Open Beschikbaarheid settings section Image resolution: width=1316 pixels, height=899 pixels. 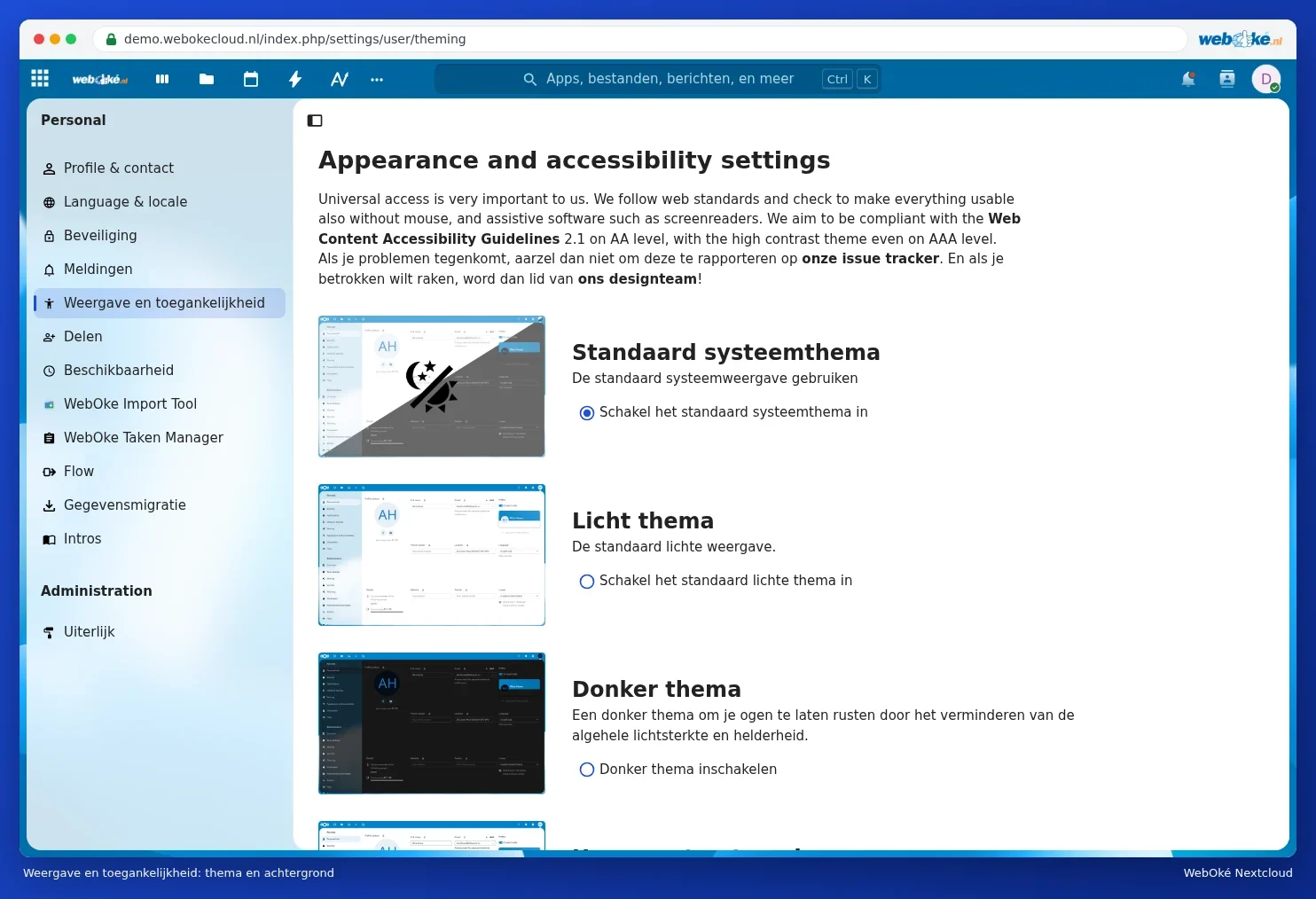[x=160, y=370]
